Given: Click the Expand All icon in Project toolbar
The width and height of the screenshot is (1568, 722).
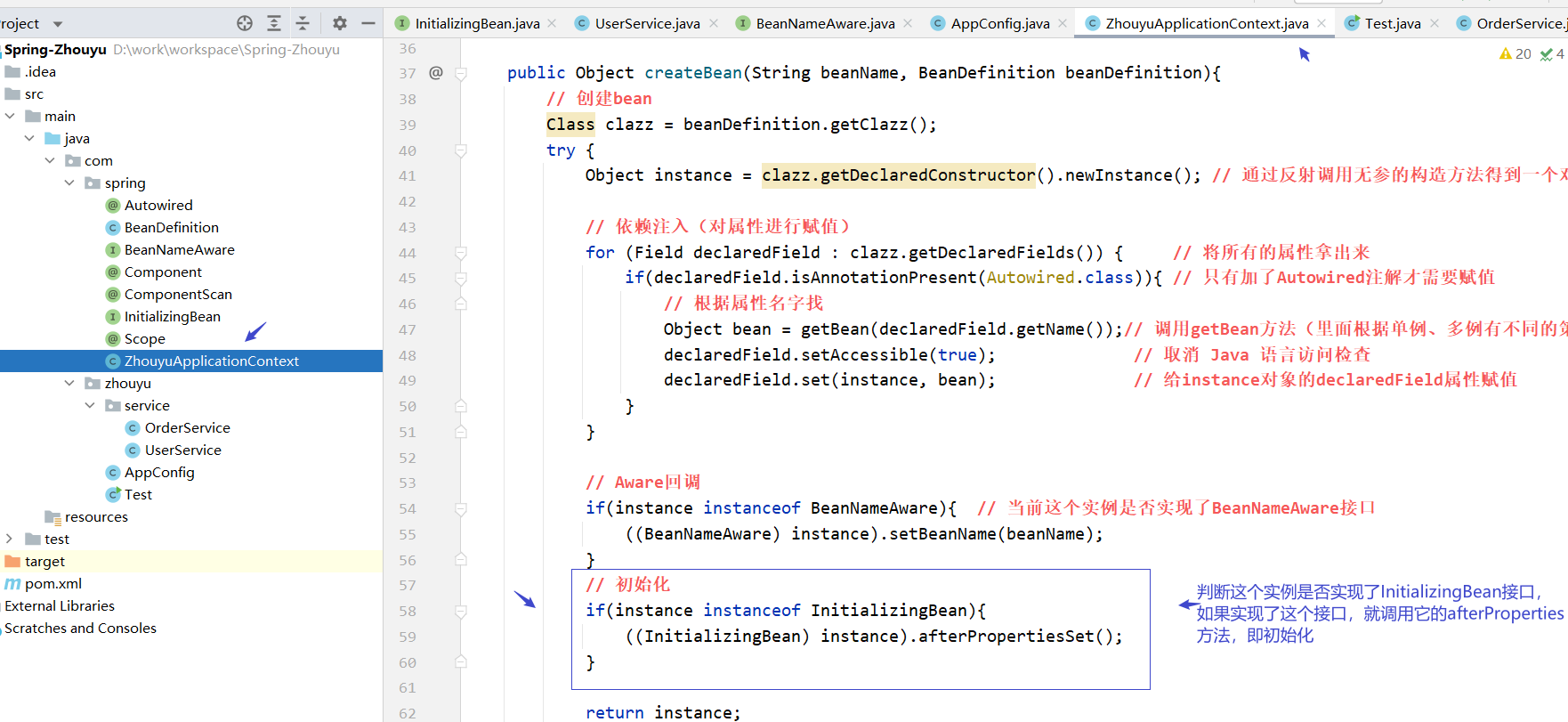Looking at the screenshot, I should pos(274,23).
